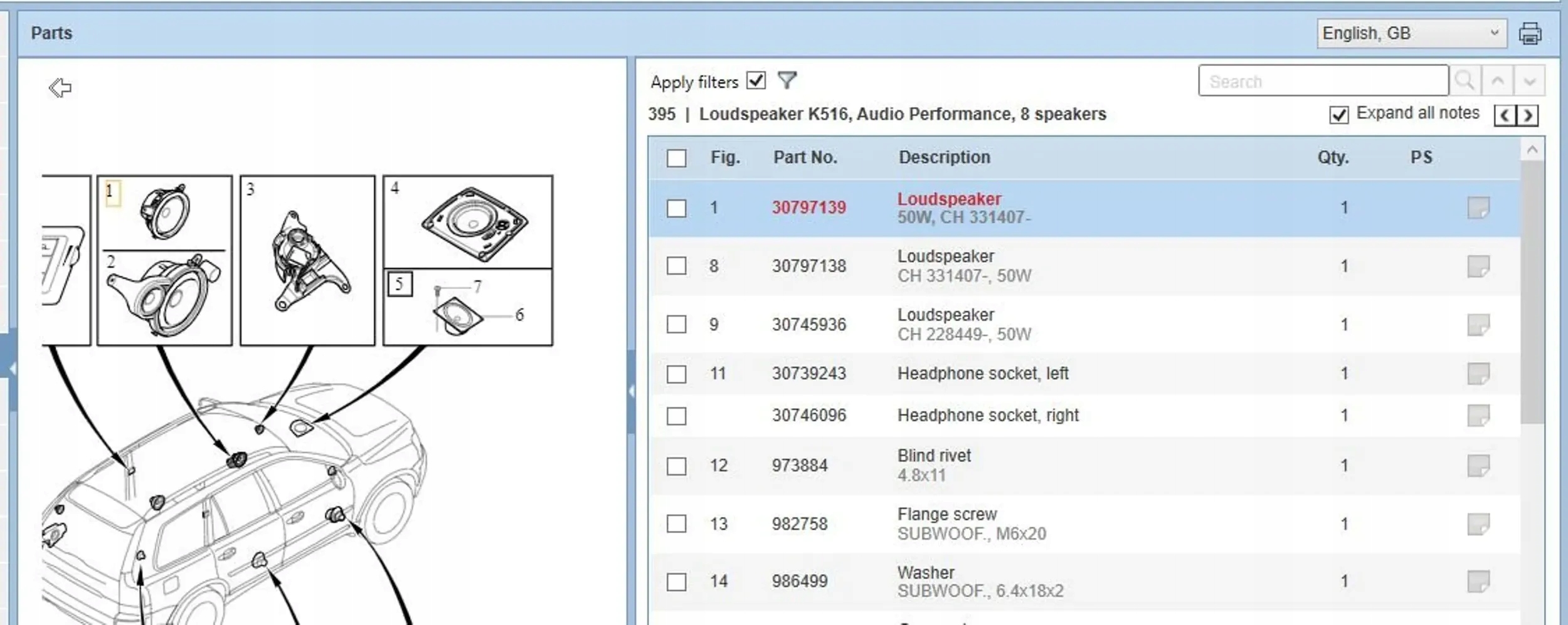Open the filter funnel icon
The width and height of the screenshot is (1568, 625).
pyautogui.click(x=787, y=80)
